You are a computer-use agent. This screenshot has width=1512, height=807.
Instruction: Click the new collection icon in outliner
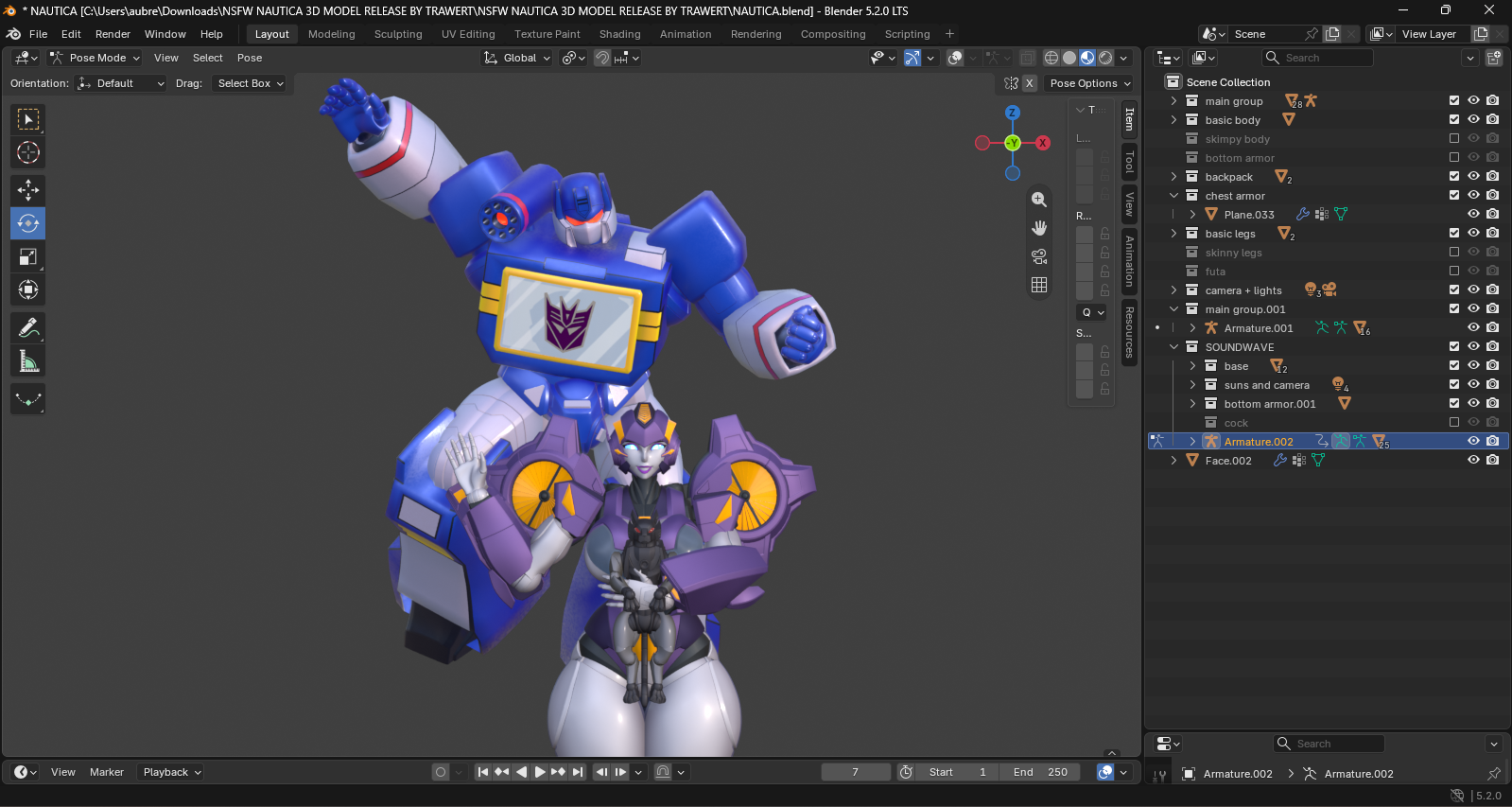(x=1494, y=58)
